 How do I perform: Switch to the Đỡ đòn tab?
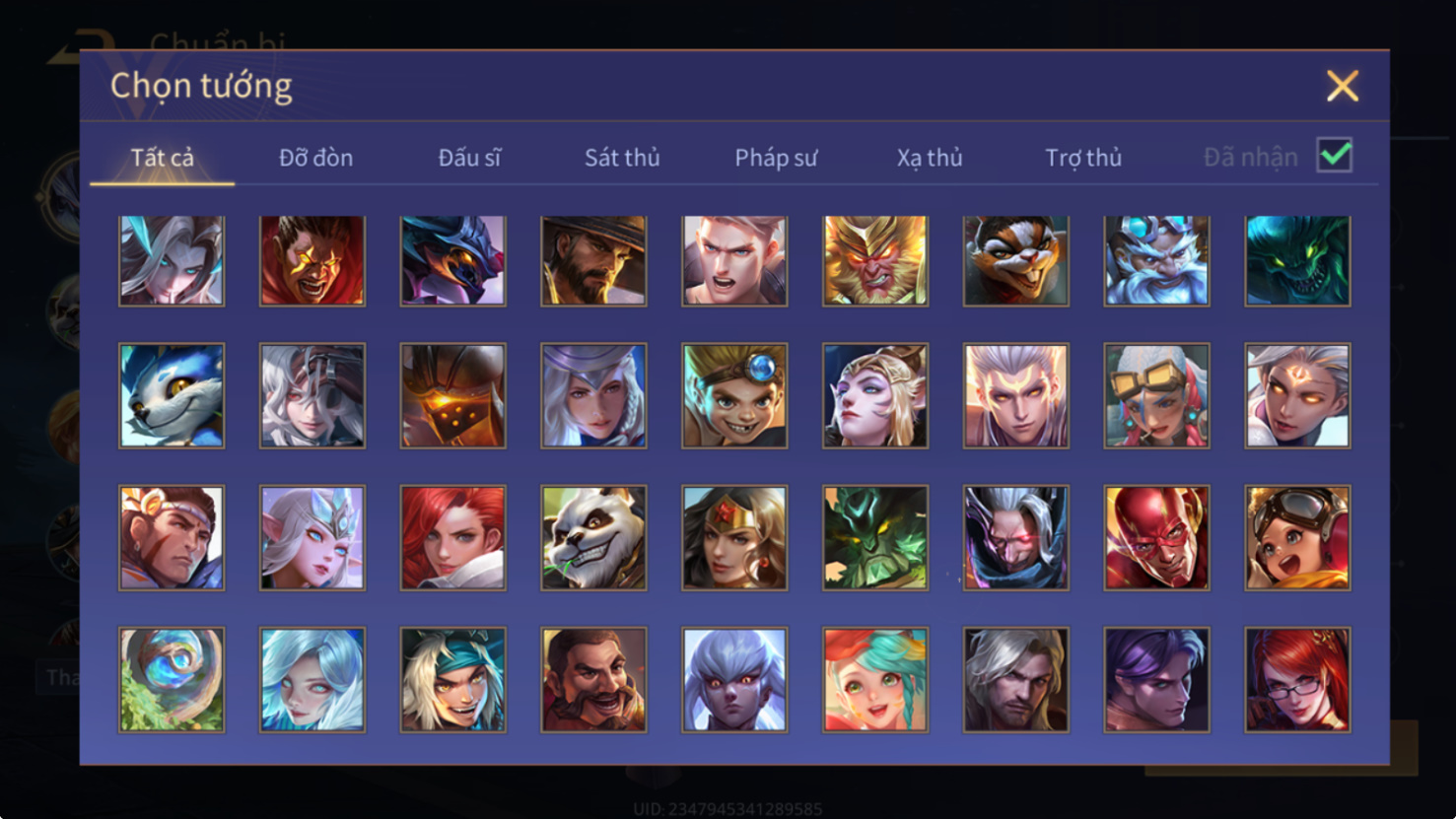pos(315,158)
